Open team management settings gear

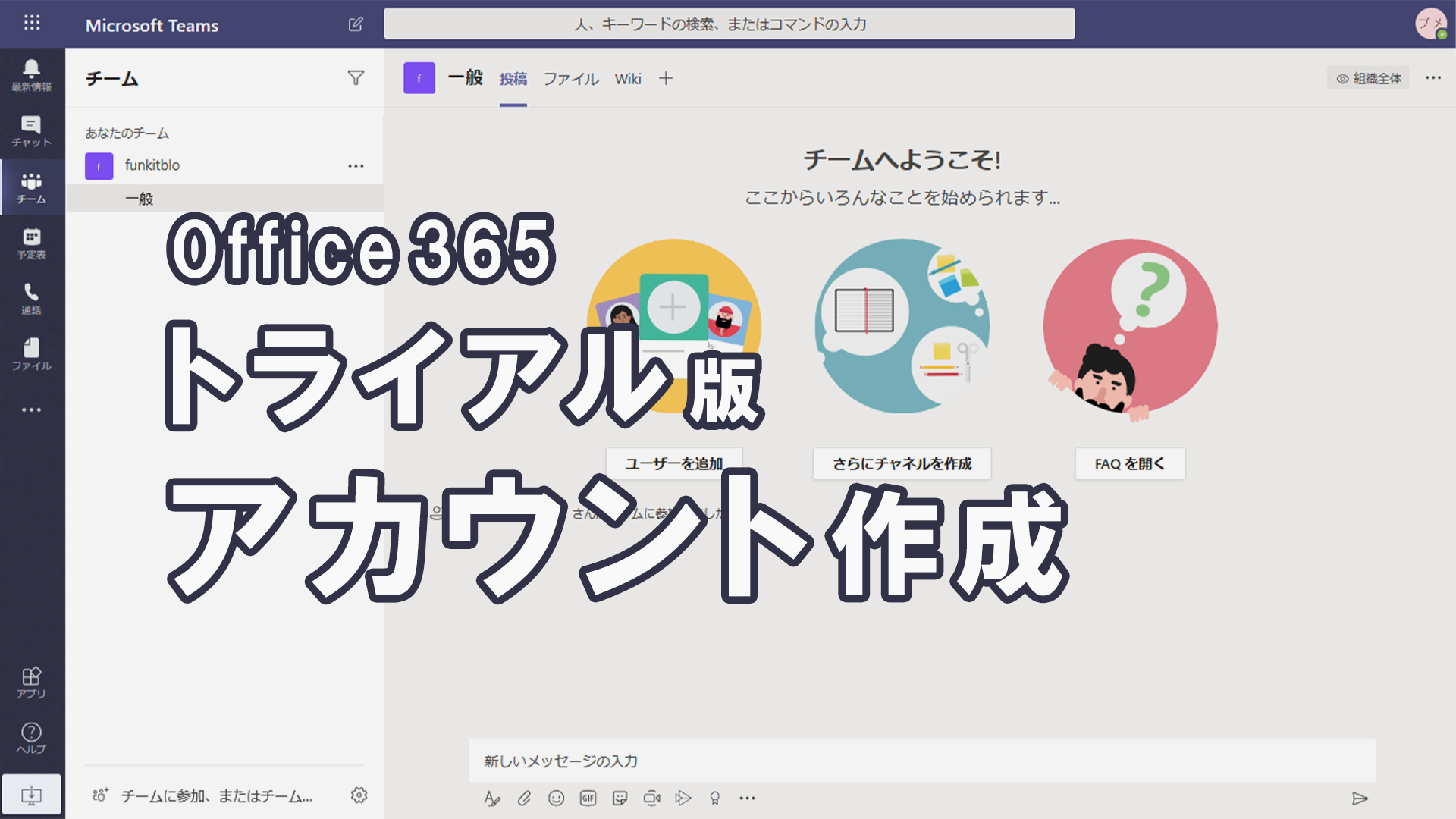[x=359, y=795]
